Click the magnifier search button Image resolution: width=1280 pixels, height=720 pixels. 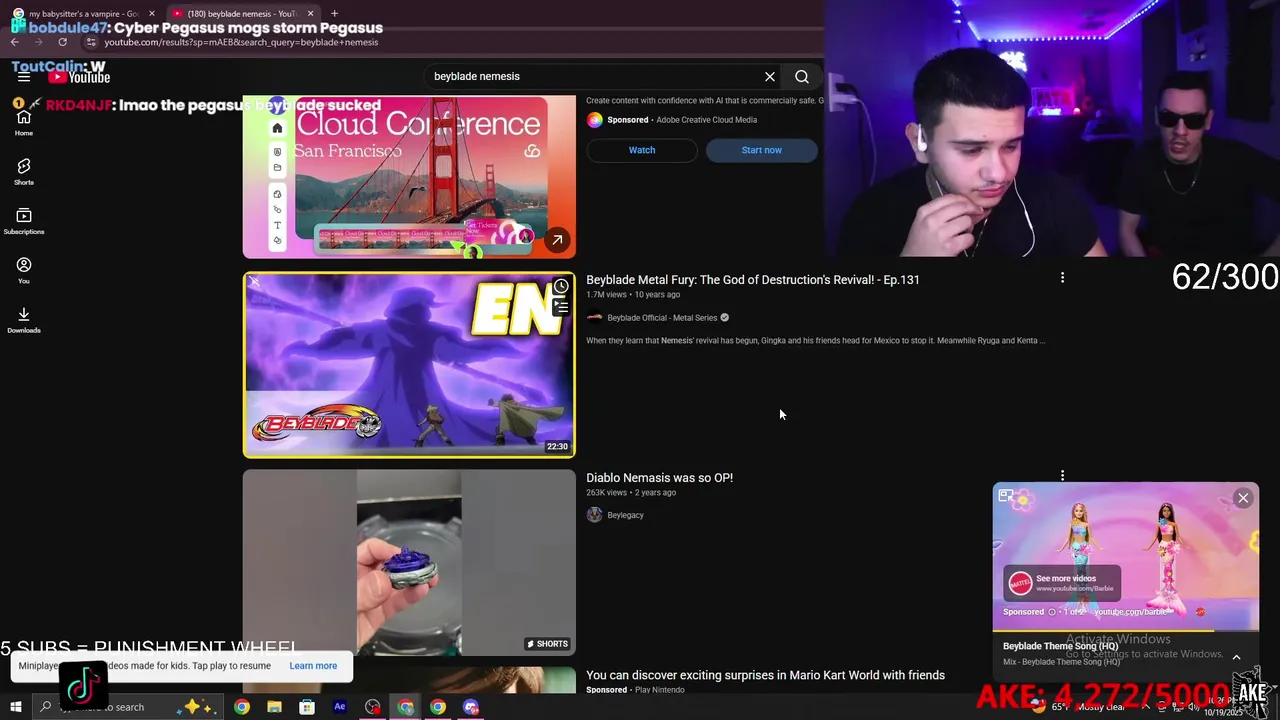pyautogui.click(x=802, y=76)
